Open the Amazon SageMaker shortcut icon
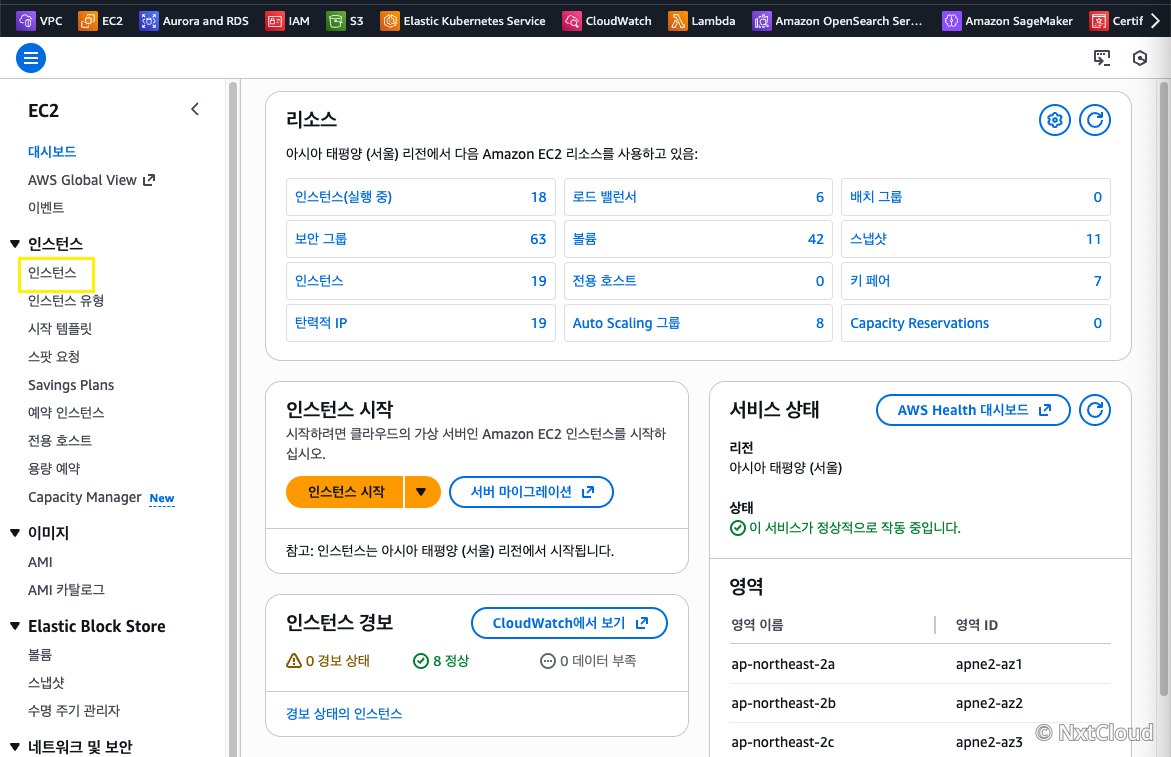1171x757 pixels. click(x=951, y=21)
